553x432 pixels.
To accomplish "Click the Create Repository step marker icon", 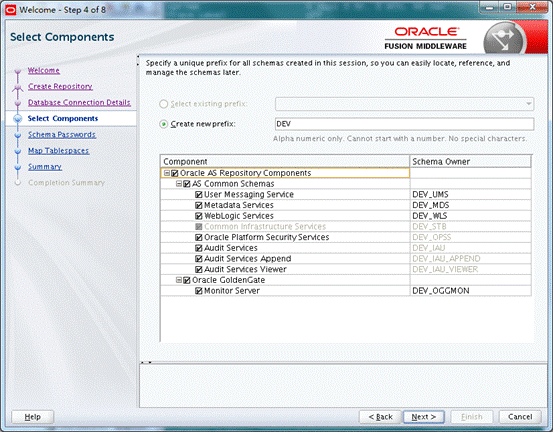I will 18,87.
